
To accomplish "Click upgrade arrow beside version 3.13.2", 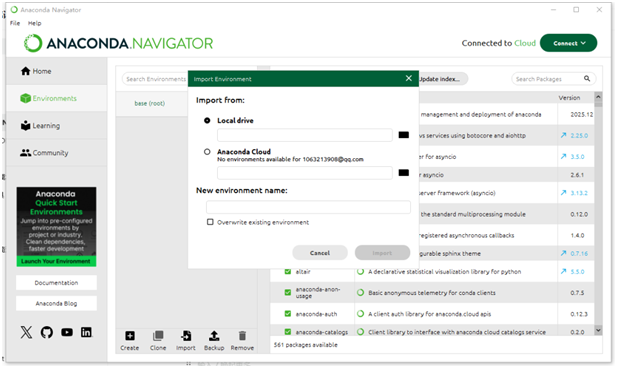I will tap(563, 193).
